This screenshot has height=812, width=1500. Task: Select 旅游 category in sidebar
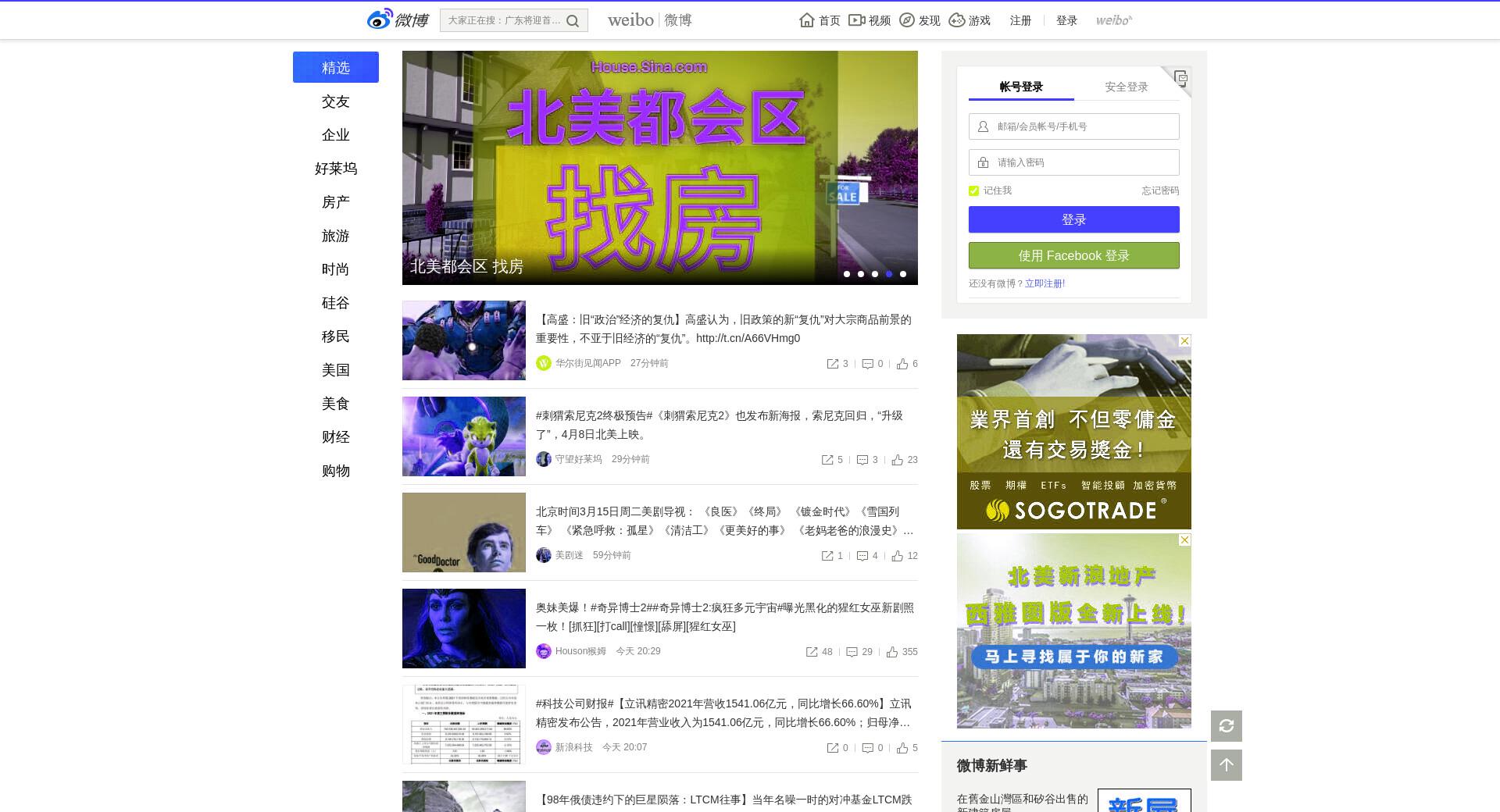tap(336, 236)
